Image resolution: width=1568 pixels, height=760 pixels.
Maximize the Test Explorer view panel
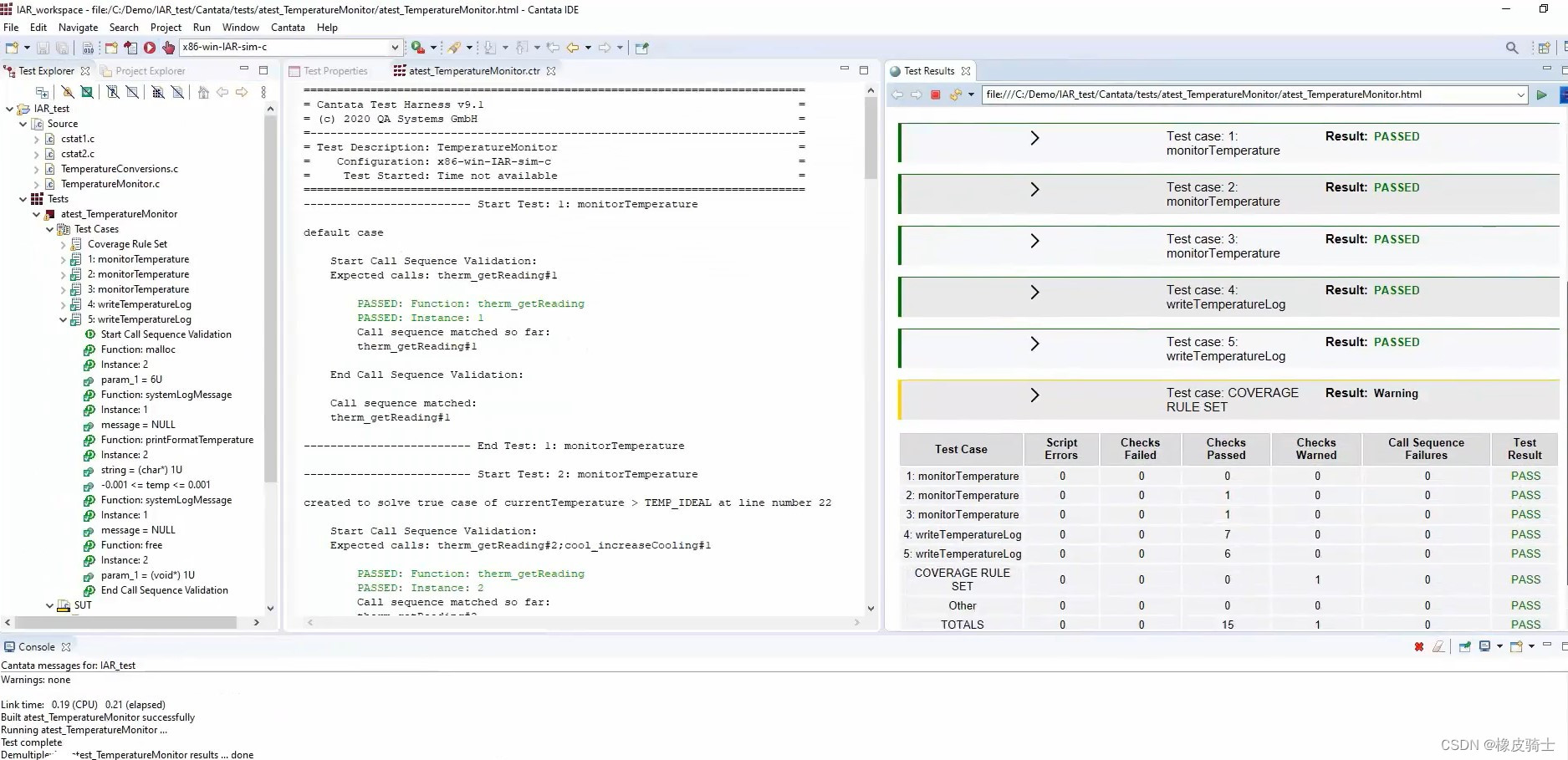tap(263, 70)
